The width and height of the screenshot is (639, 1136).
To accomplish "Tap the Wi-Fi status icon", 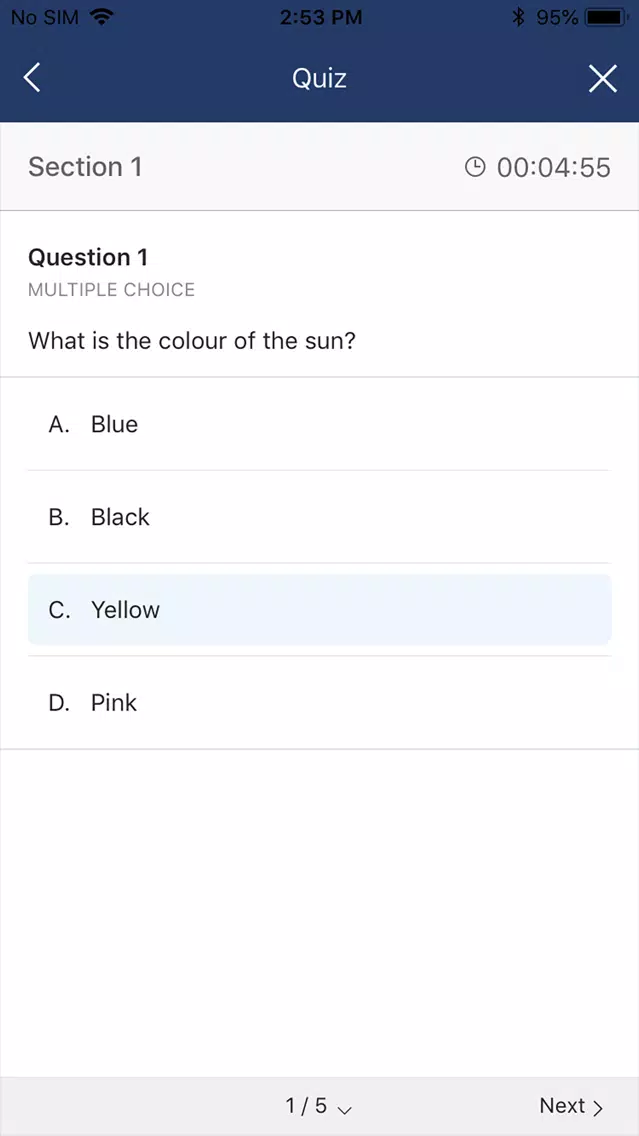I will point(102,17).
